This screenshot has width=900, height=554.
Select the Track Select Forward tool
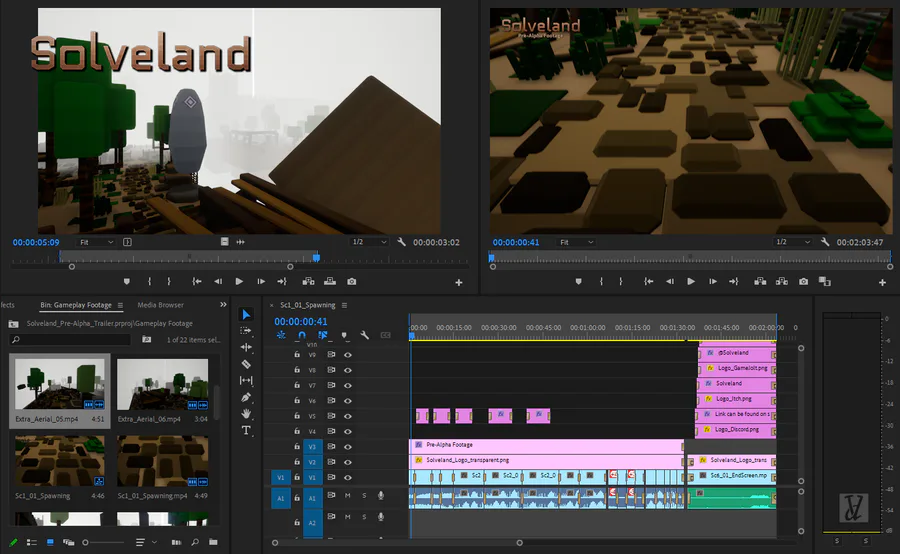[246, 331]
